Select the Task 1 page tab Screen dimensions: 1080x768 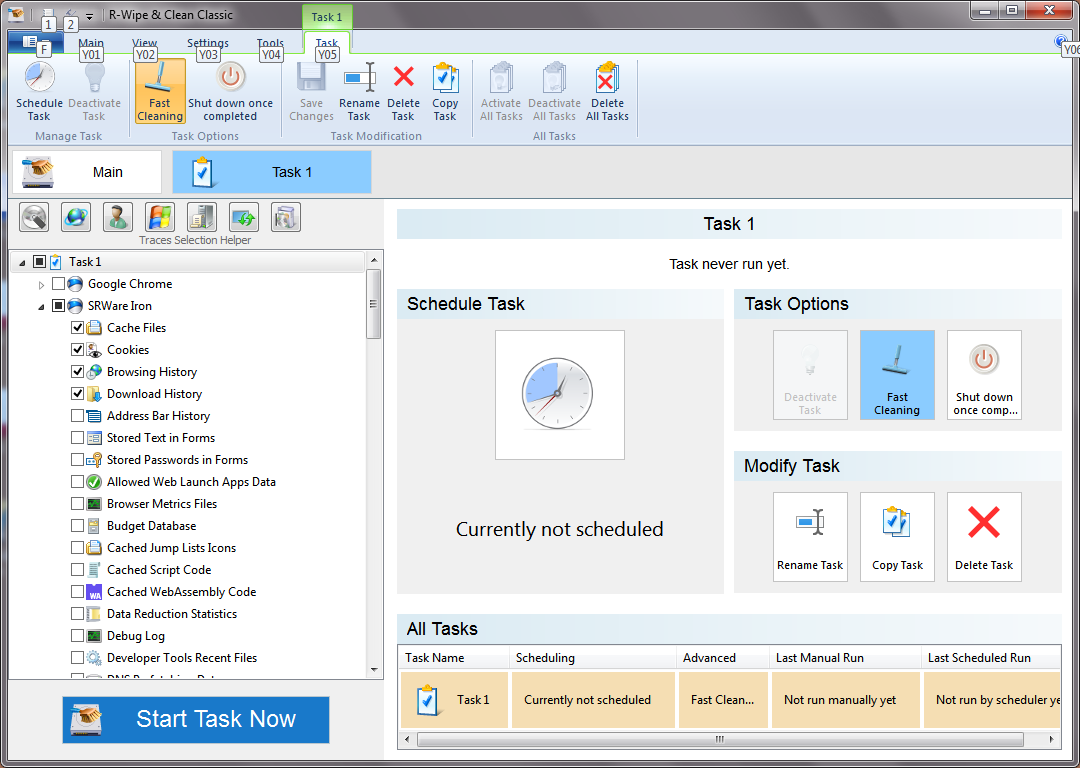[271, 172]
